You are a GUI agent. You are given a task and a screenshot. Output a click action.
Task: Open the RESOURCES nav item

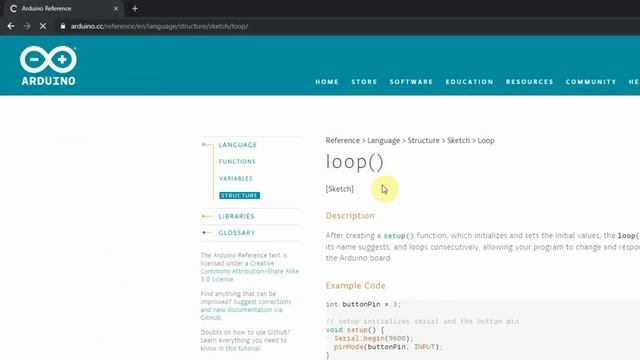click(x=529, y=82)
